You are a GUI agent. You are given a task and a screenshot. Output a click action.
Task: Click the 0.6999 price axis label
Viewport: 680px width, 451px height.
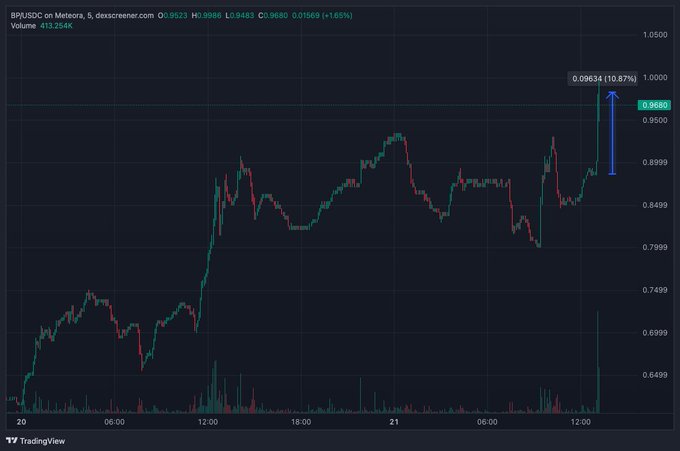click(x=655, y=333)
